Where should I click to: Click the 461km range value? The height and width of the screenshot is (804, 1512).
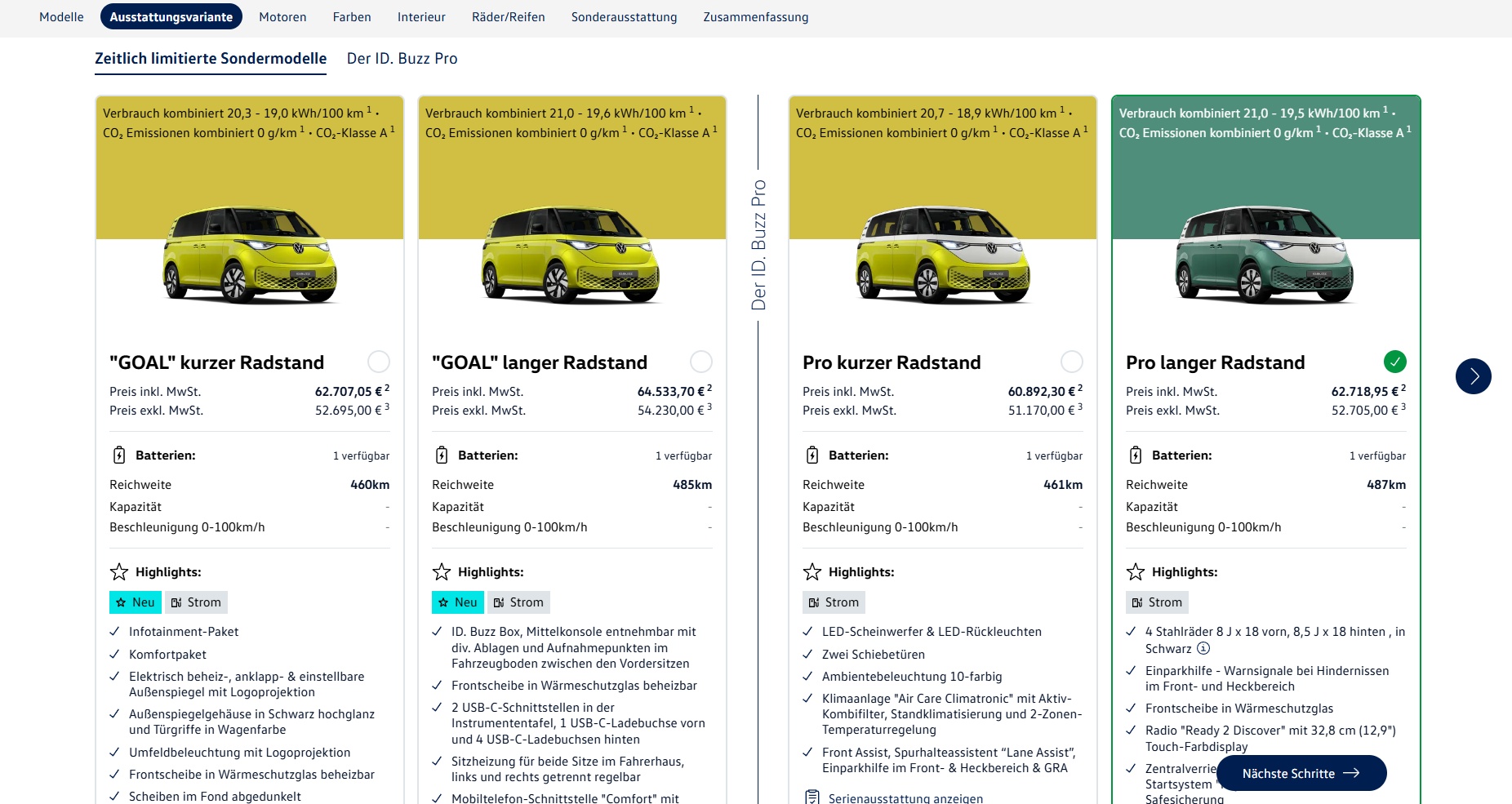pos(1063,485)
